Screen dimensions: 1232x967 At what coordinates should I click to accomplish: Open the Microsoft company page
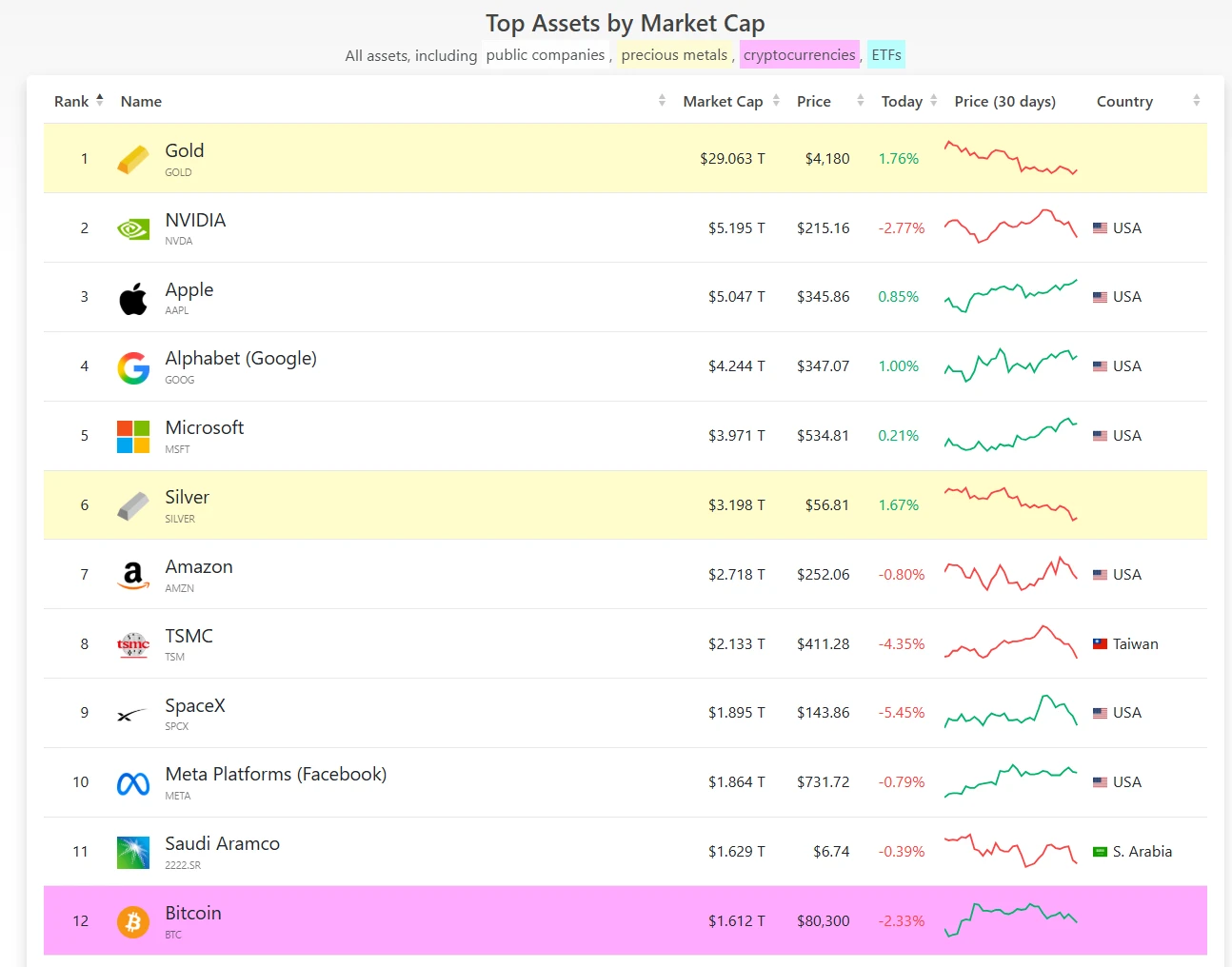click(205, 427)
